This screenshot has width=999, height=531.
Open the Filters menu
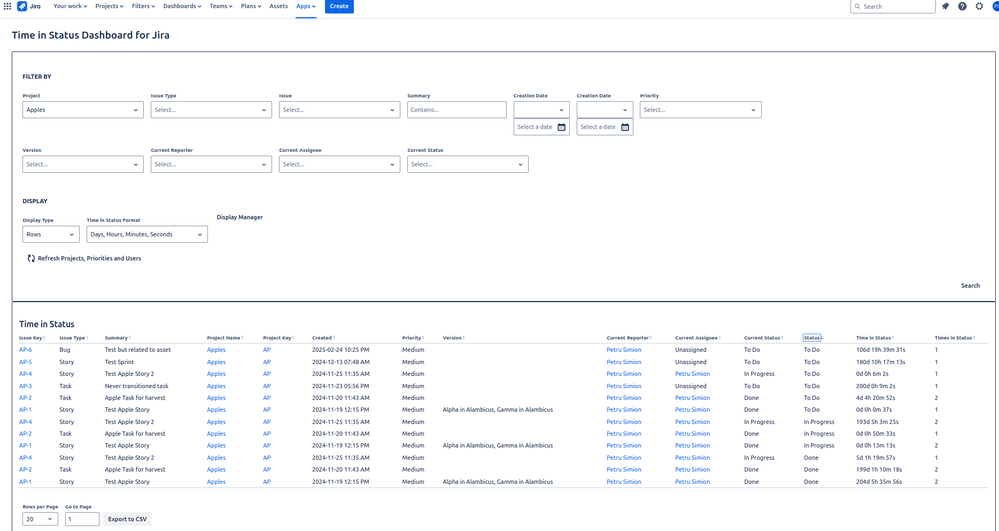pyautogui.click(x=143, y=6)
